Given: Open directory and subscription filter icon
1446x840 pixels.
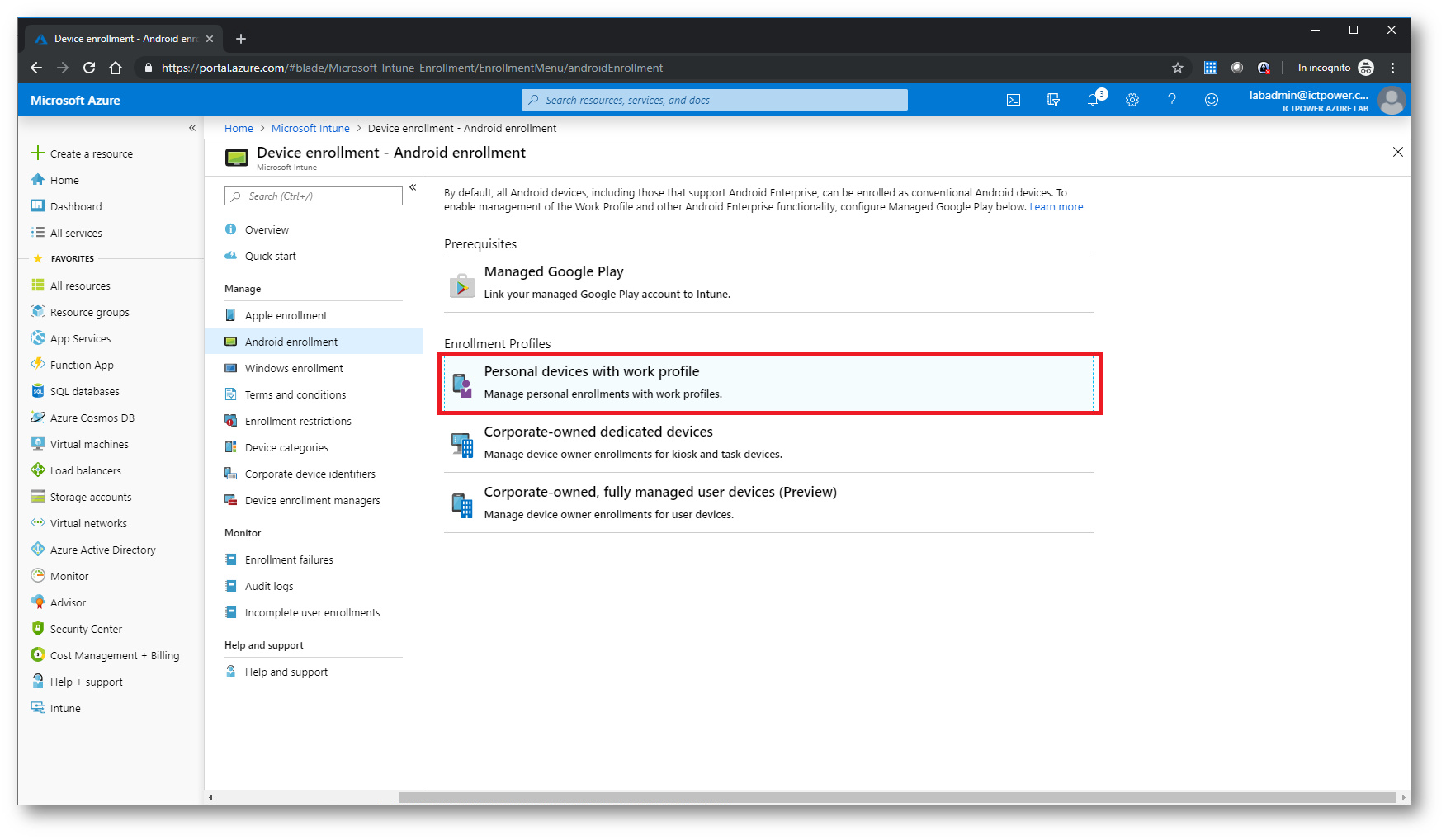Looking at the screenshot, I should (1053, 100).
